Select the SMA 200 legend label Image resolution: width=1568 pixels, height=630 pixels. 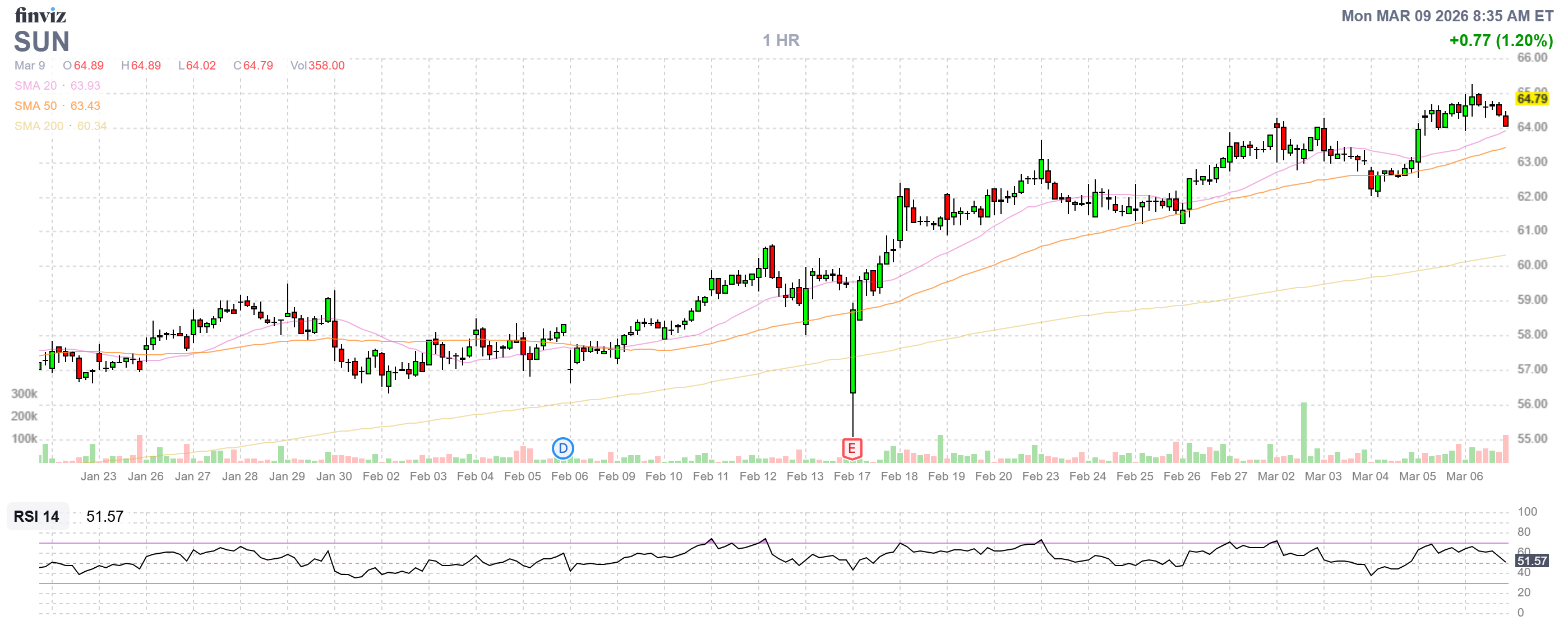pos(38,126)
